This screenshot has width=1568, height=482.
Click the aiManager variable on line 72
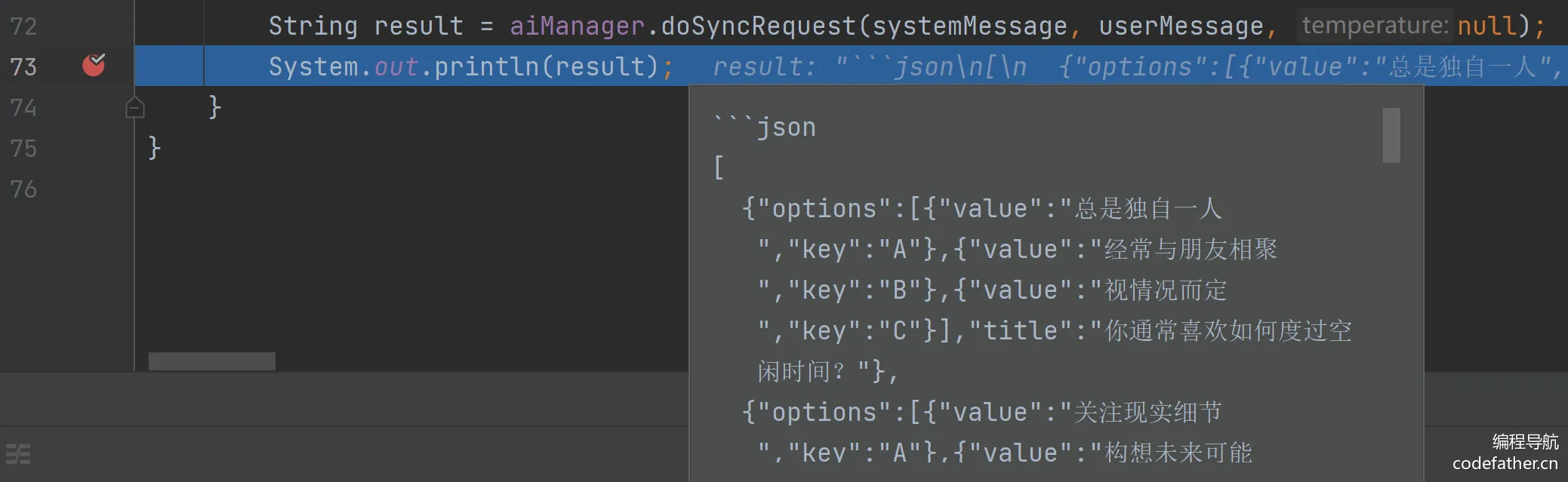pos(577,26)
